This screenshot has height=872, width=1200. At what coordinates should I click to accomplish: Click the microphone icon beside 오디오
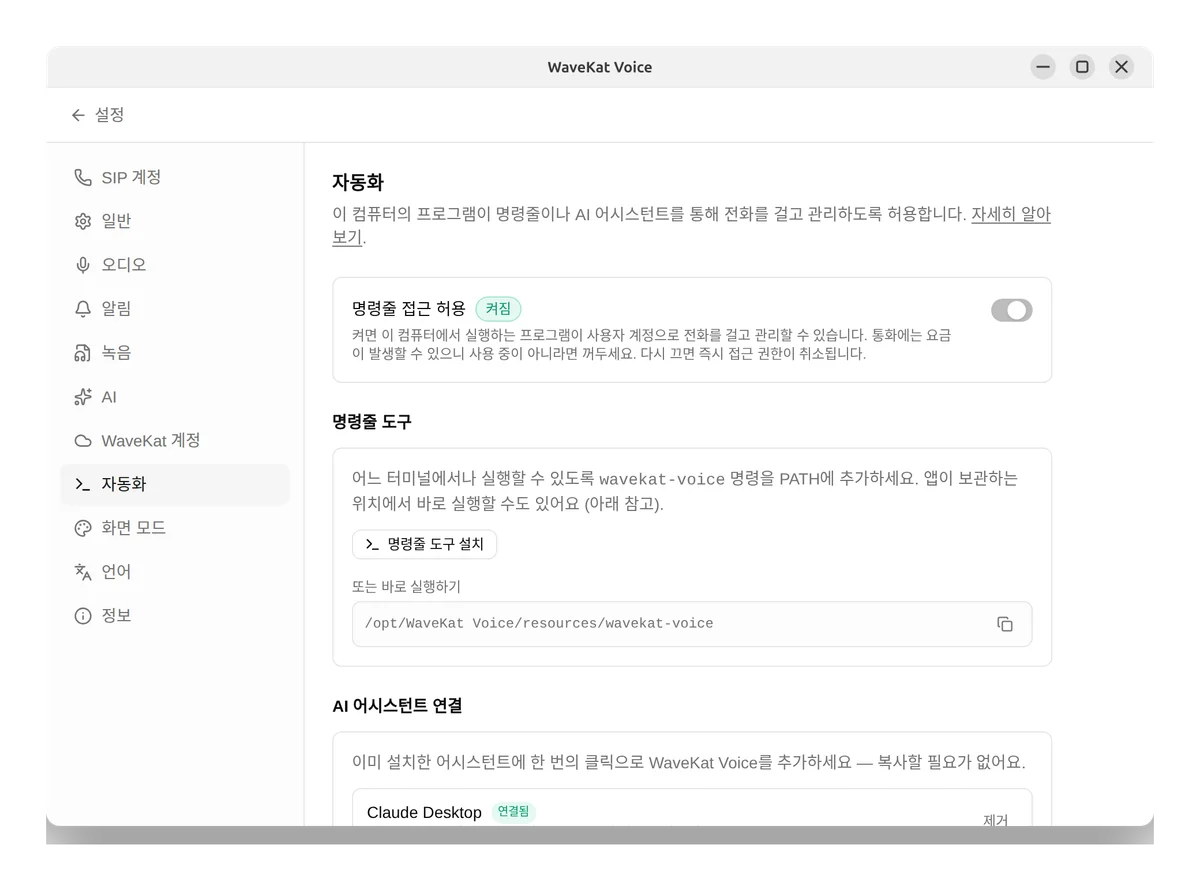[83, 265]
